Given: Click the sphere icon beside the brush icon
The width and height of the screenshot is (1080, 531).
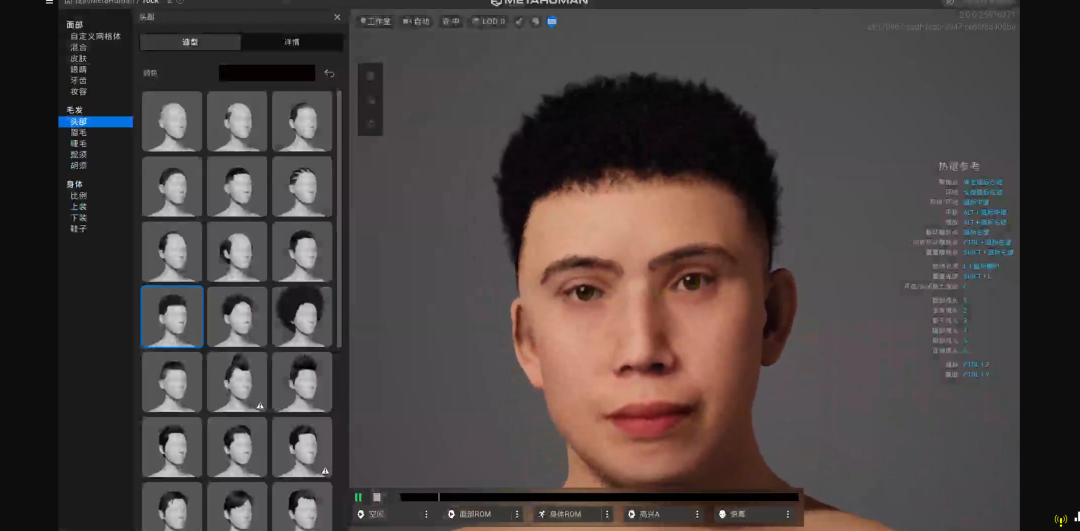Looking at the screenshot, I should [x=535, y=21].
